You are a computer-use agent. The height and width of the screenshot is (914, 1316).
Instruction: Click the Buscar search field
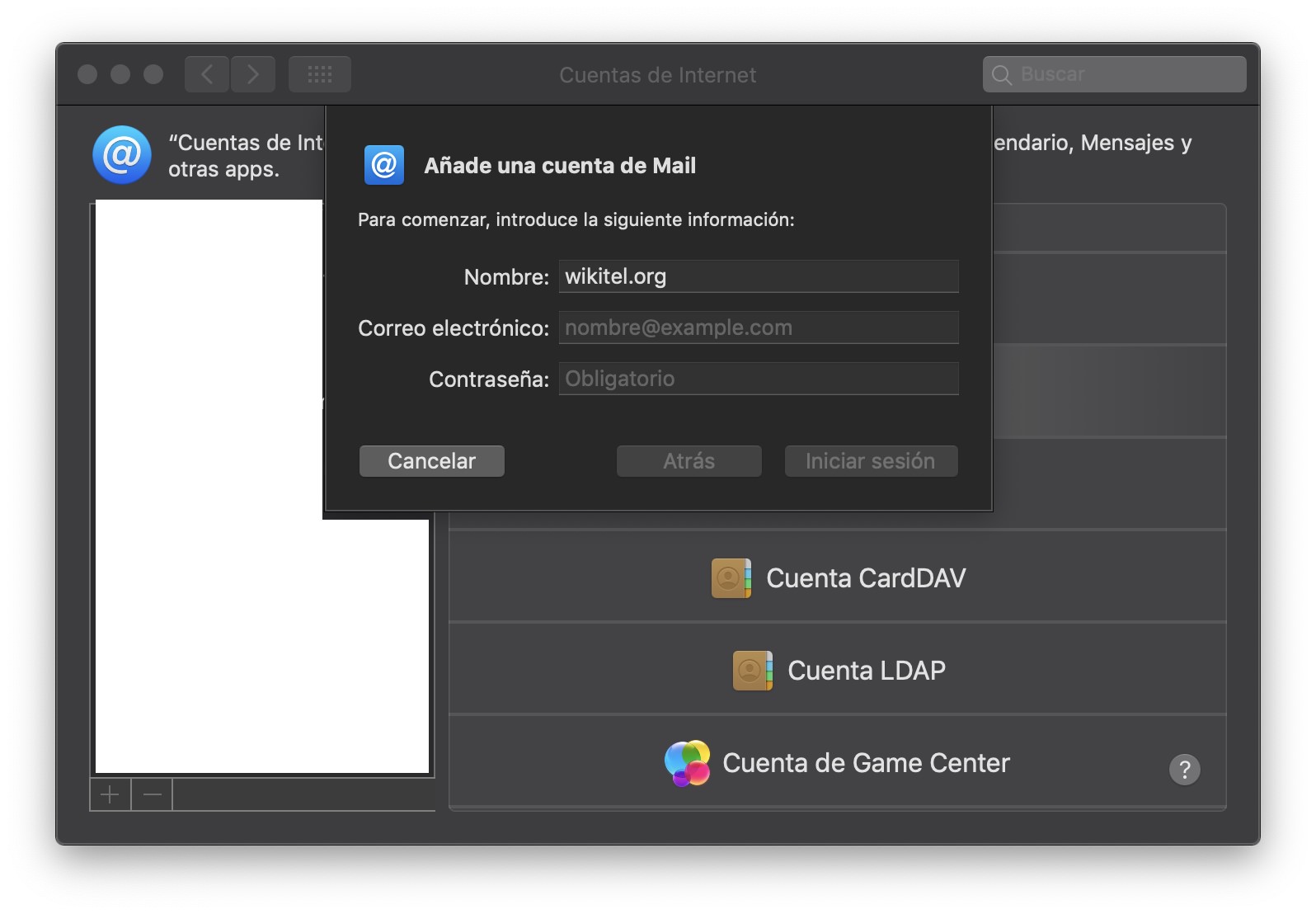pyautogui.click(x=1115, y=74)
